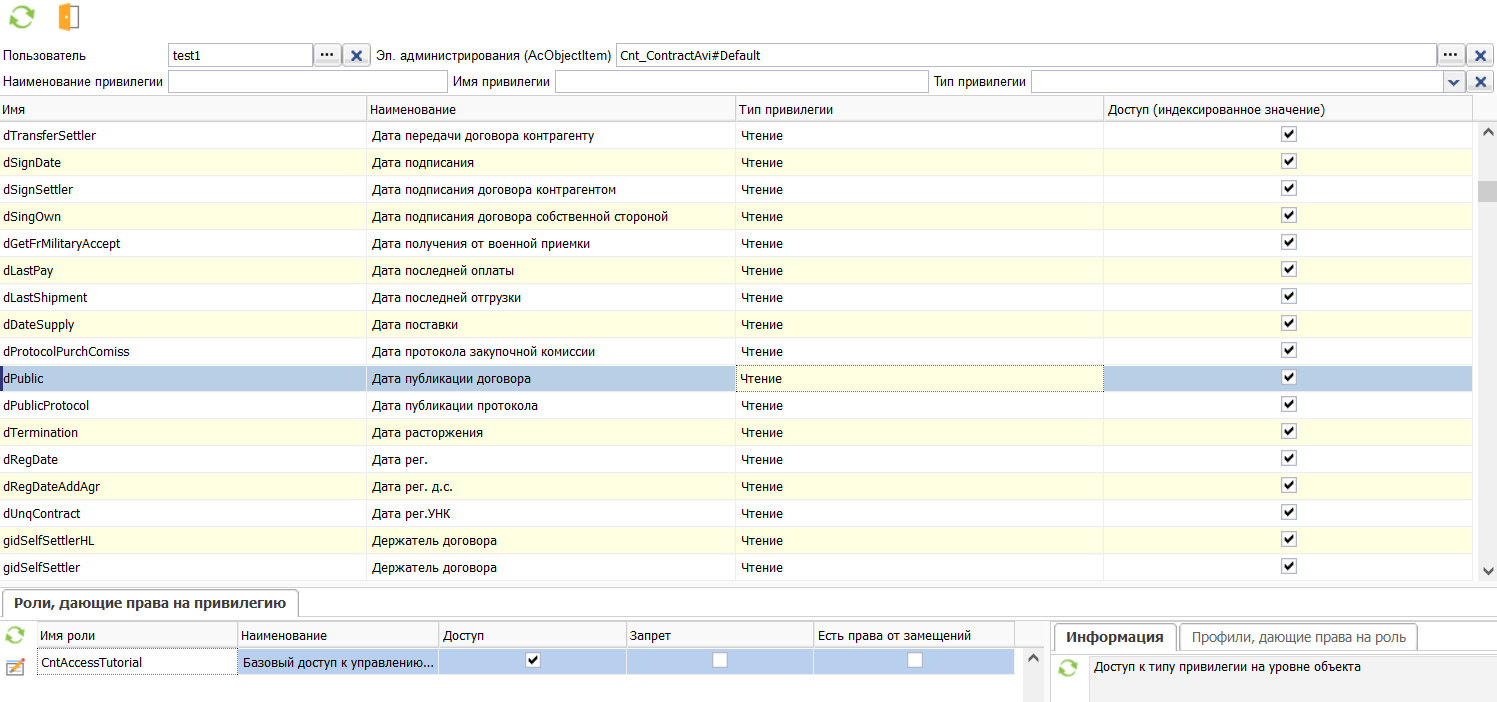Toggle the Запрет checkbox for CntAccessTutorial
Viewport: 1497px width, 702px height.
(719, 660)
